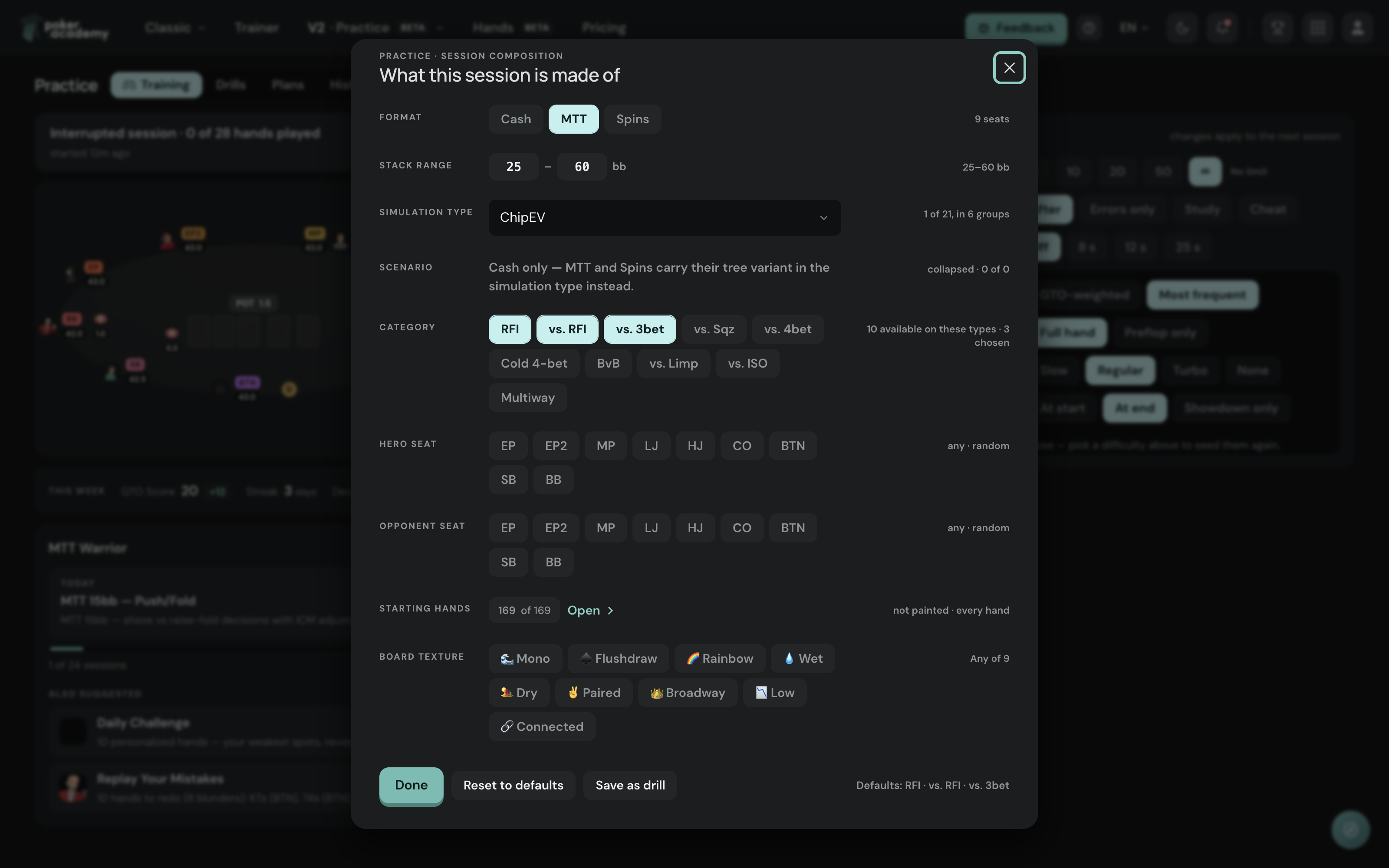Confirm with the Done button
The height and width of the screenshot is (868, 1389).
pyautogui.click(x=411, y=786)
